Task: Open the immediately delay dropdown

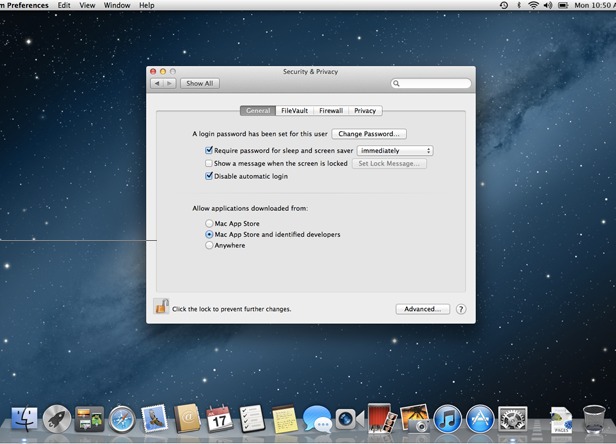Action: [395, 150]
